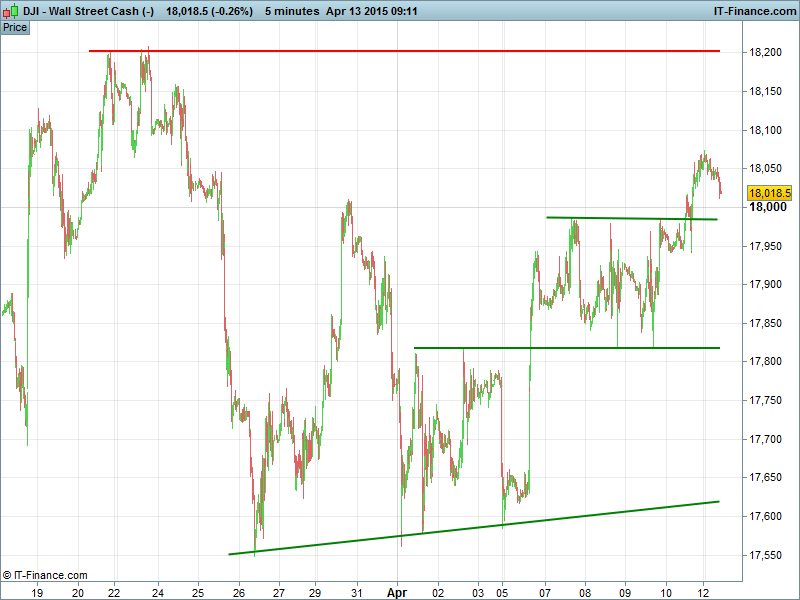Click the 17,950 price axis label
800x600 pixels.
(x=765, y=246)
